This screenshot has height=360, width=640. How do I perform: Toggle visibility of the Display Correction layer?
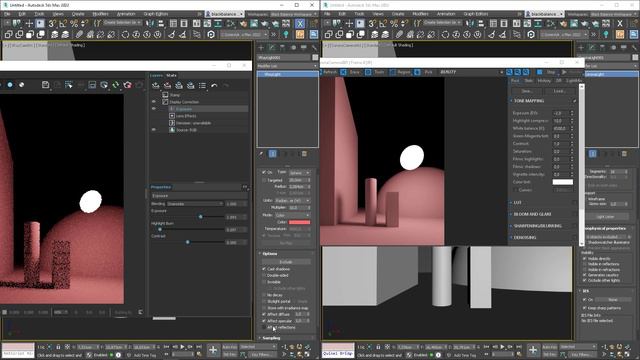154,102
